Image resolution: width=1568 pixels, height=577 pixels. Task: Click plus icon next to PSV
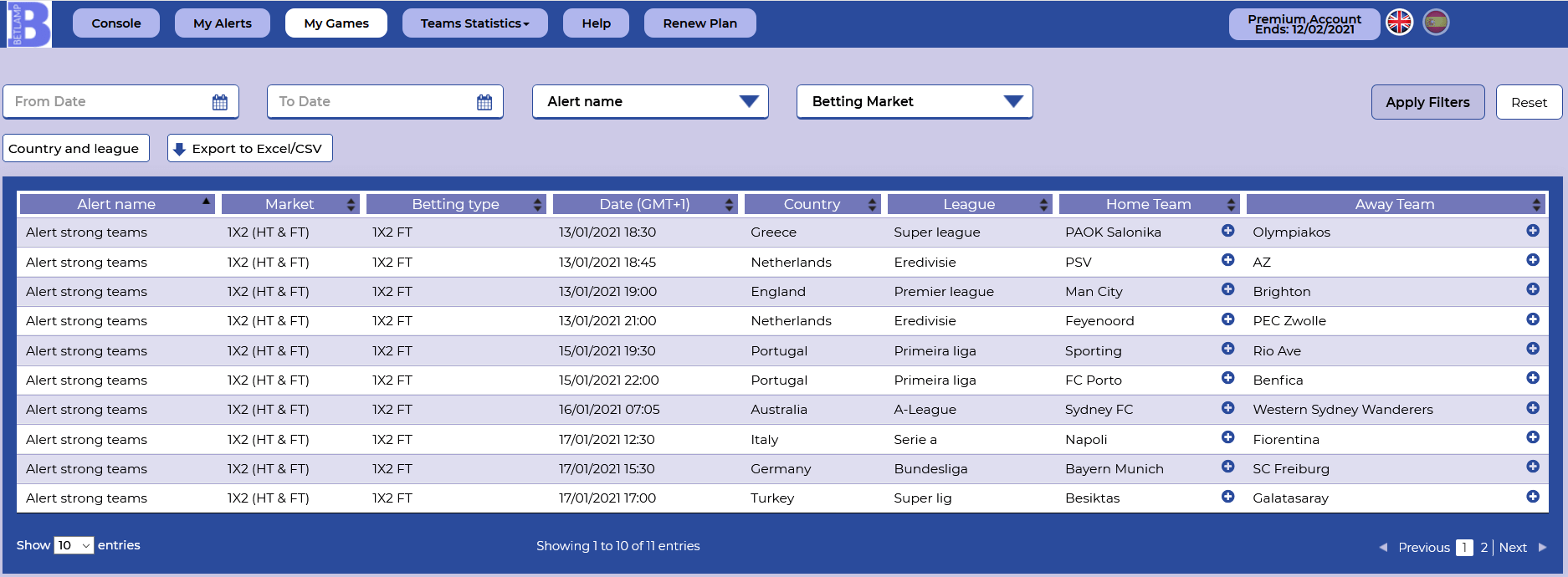coord(1227,260)
